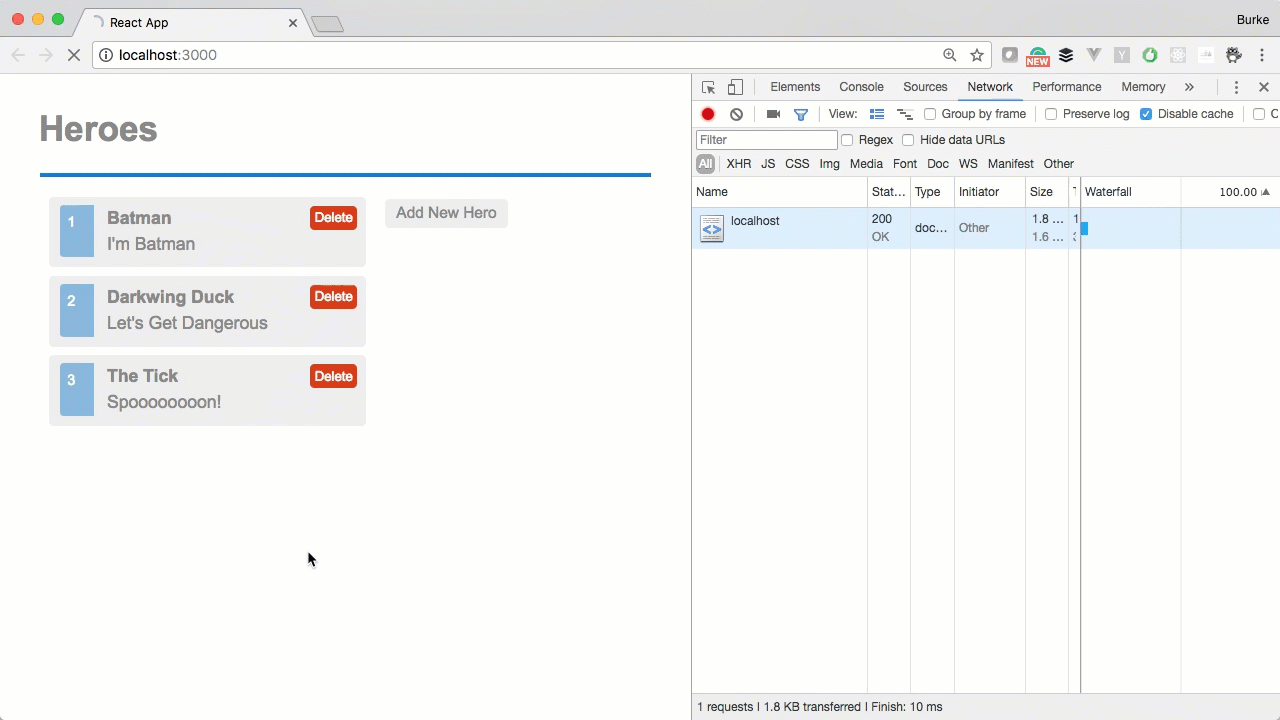Delete the Batman hero
The height and width of the screenshot is (720, 1280).
tap(333, 218)
